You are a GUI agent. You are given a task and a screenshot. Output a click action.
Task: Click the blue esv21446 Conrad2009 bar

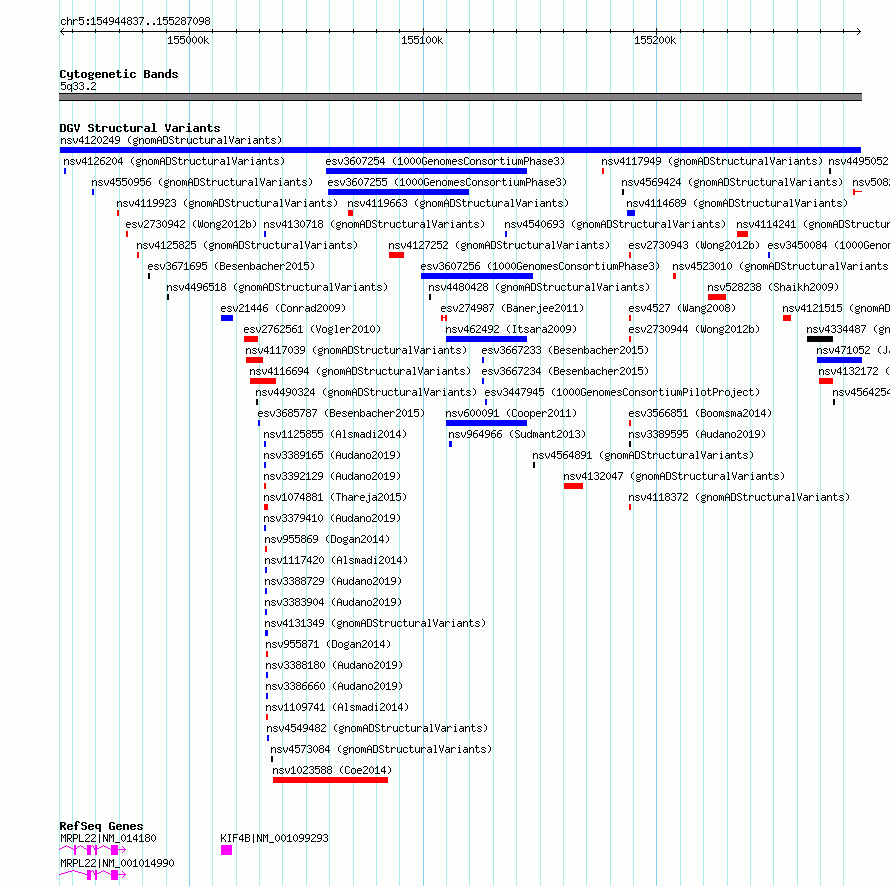227,318
